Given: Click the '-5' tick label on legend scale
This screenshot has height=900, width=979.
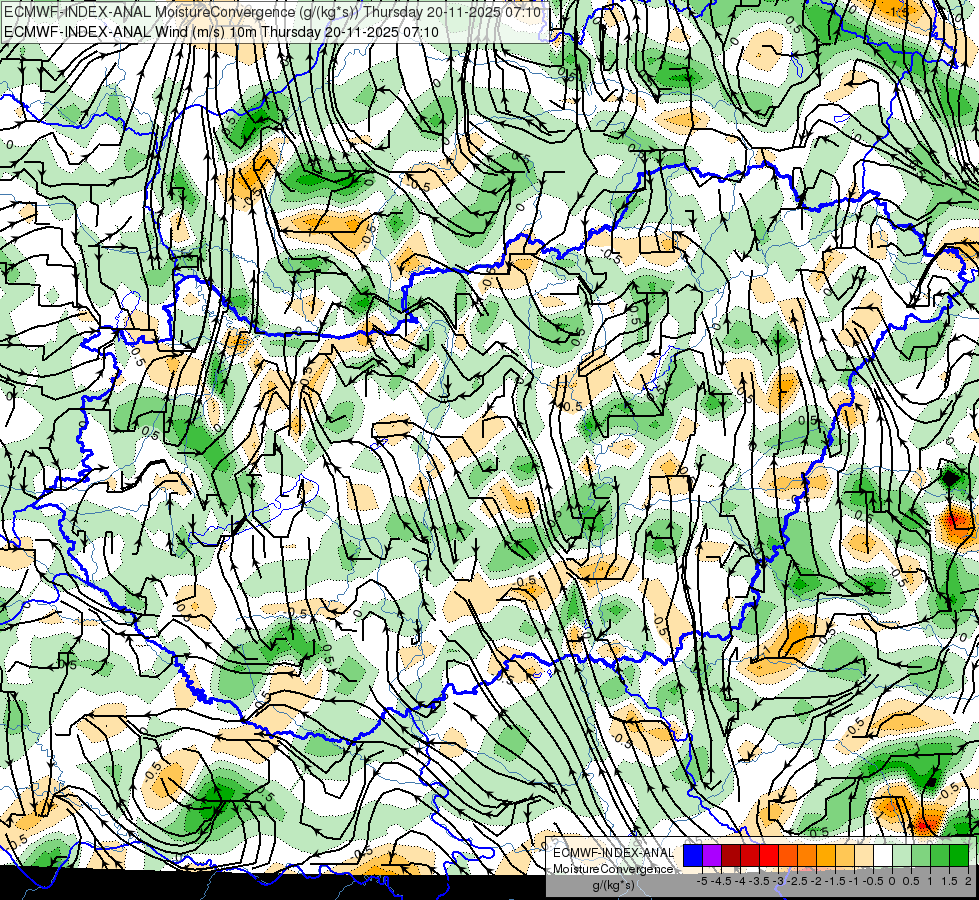Looking at the screenshot, I should pyautogui.click(x=702, y=881).
